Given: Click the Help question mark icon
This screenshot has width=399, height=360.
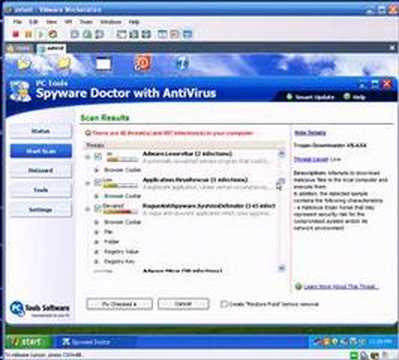Looking at the screenshot, I should (347, 96).
